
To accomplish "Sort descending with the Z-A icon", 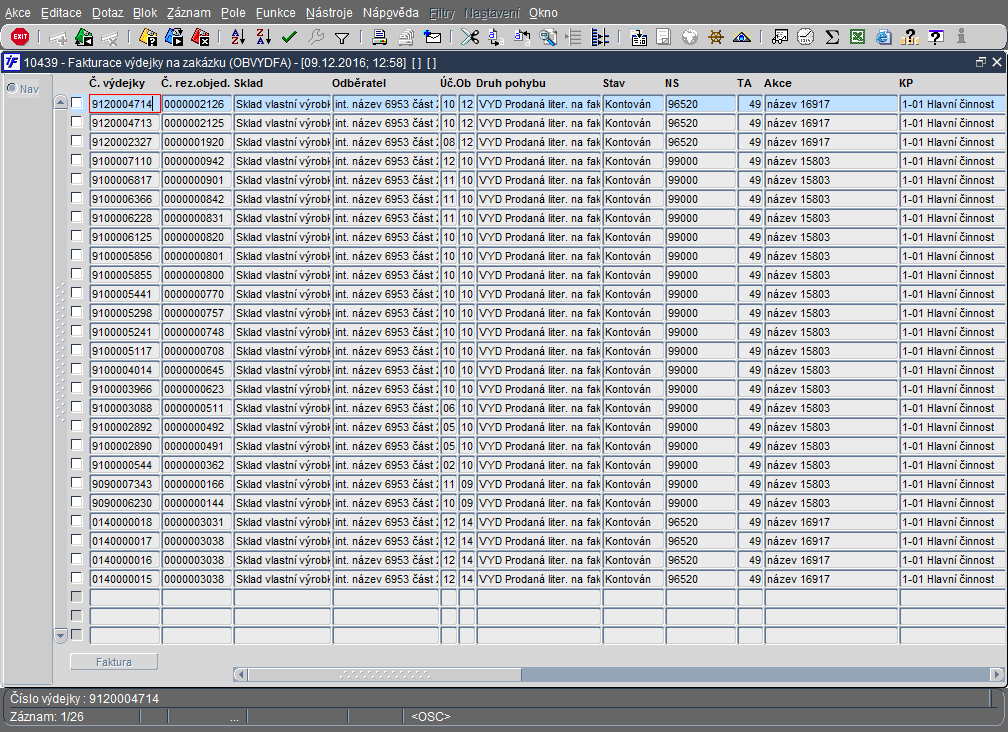I will coord(264,37).
